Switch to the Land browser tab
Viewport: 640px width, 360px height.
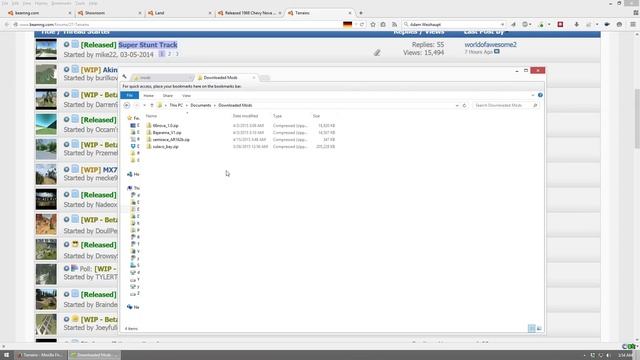179,13
